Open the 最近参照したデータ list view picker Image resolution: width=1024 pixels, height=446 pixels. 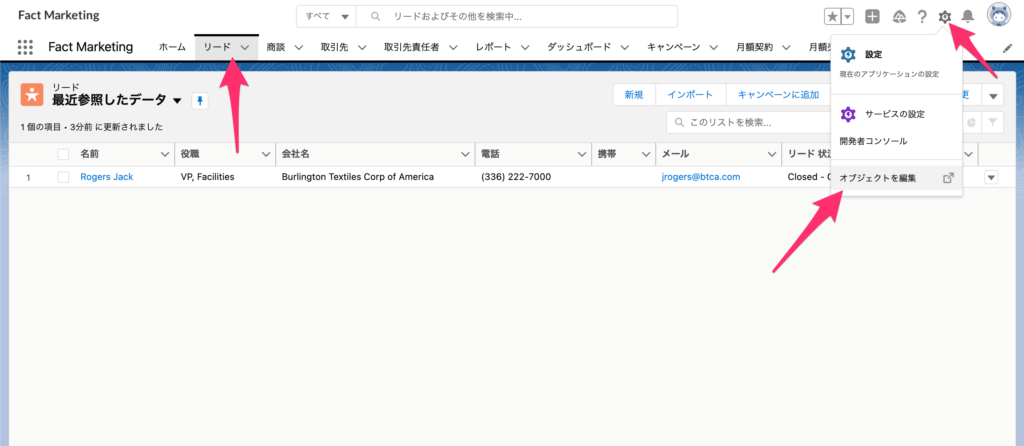pos(178,101)
